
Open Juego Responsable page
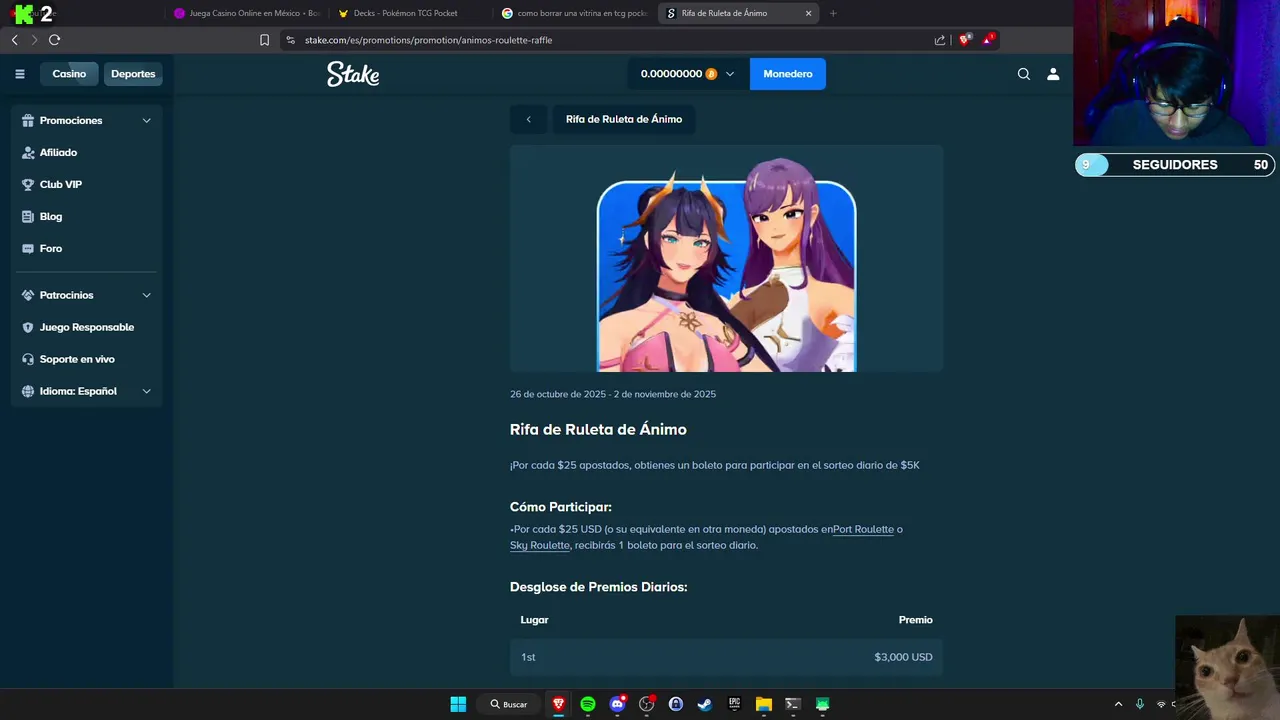click(87, 327)
